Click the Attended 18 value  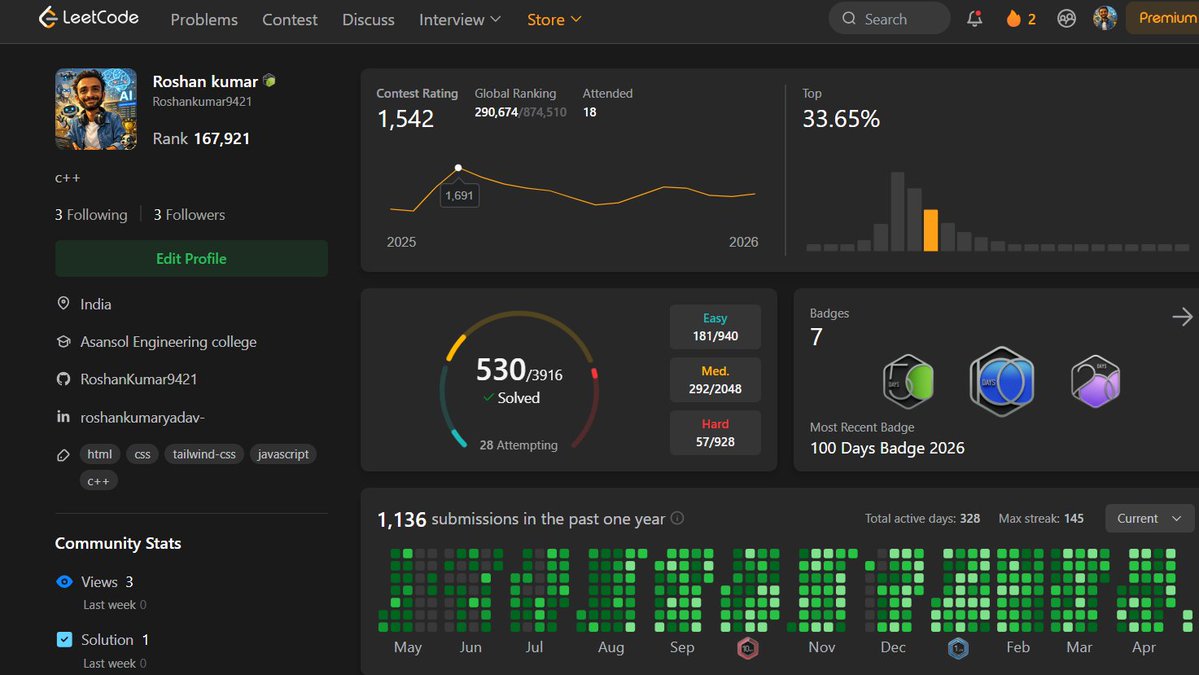[x=590, y=112]
